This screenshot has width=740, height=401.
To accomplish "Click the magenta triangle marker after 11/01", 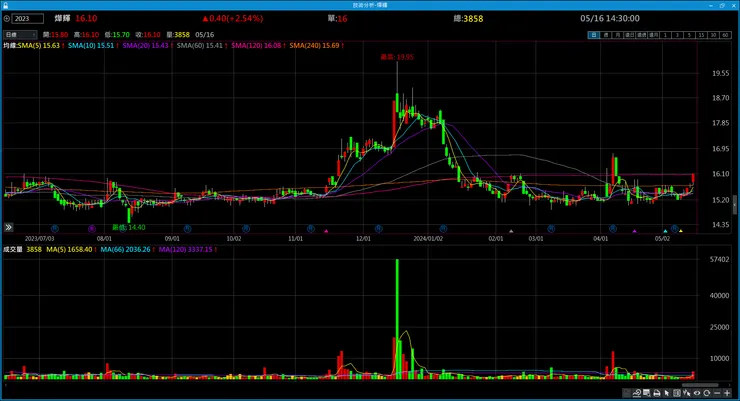I will pyautogui.click(x=326, y=231).
